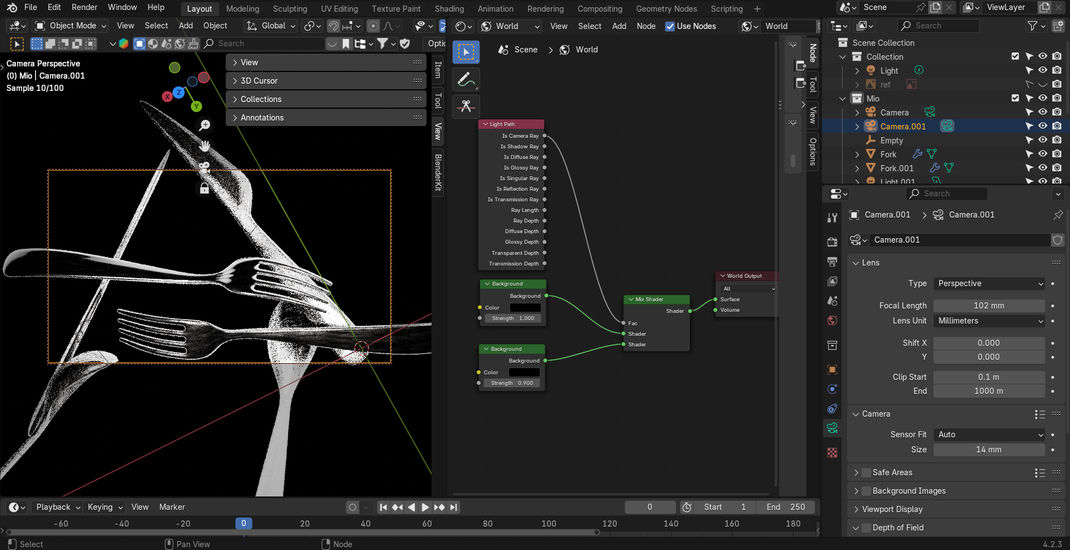Image resolution: width=1070 pixels, height=550 pixels.
Task: Open the Render menu
Action: click(x=84, y=8)
